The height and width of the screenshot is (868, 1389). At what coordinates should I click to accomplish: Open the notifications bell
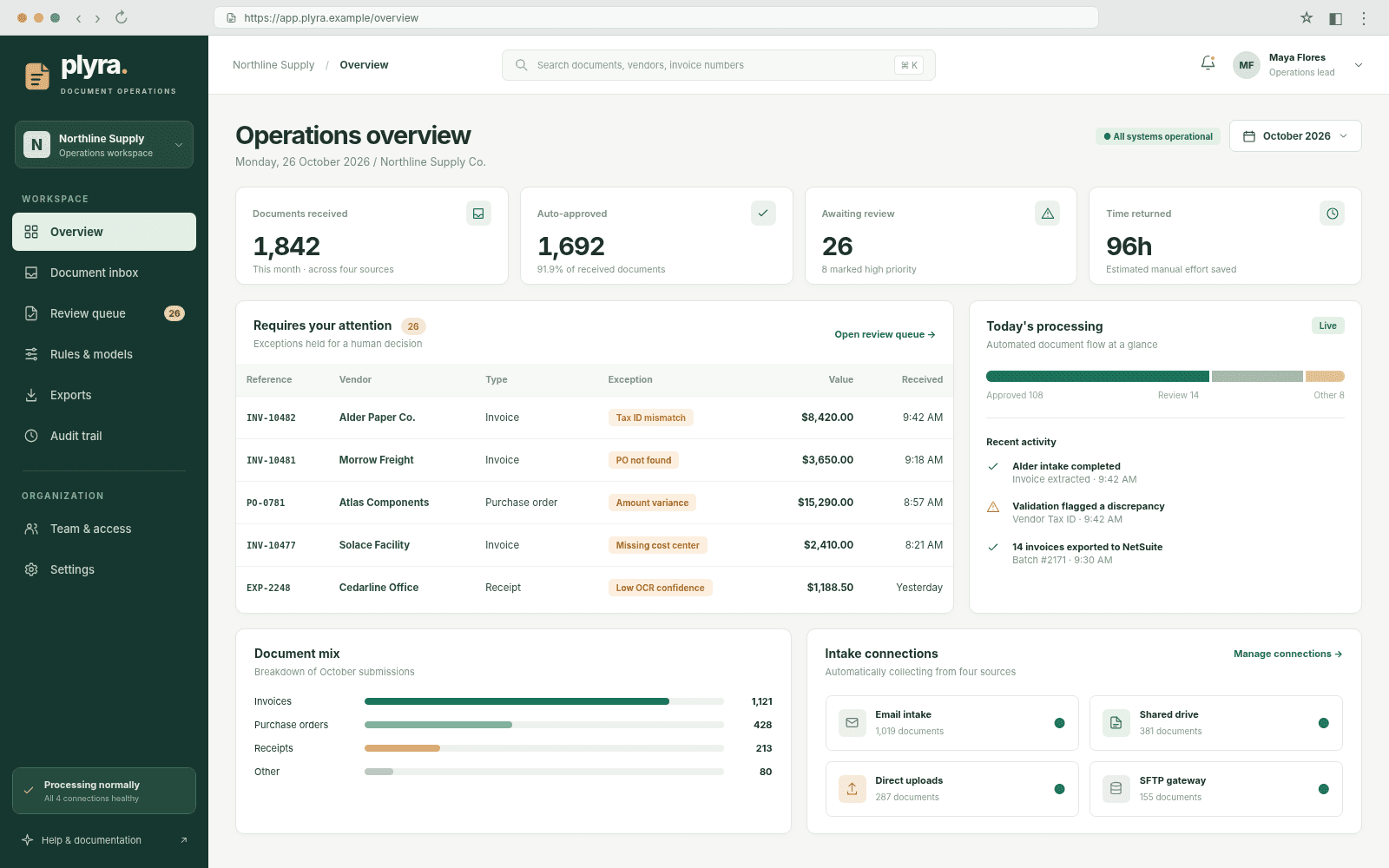pyautogui.click(x=1208, y=63)
